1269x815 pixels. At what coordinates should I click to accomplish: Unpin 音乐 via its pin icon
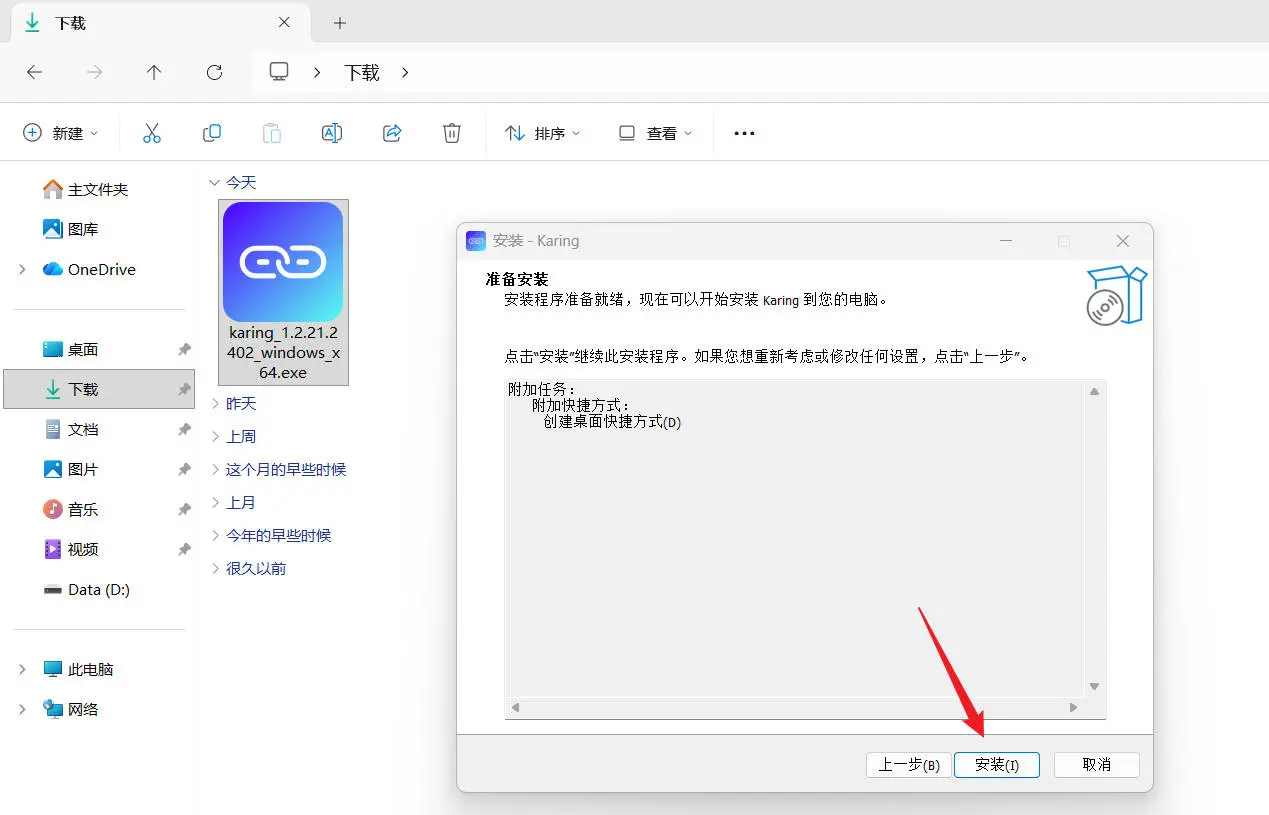[x=184, y=509]
